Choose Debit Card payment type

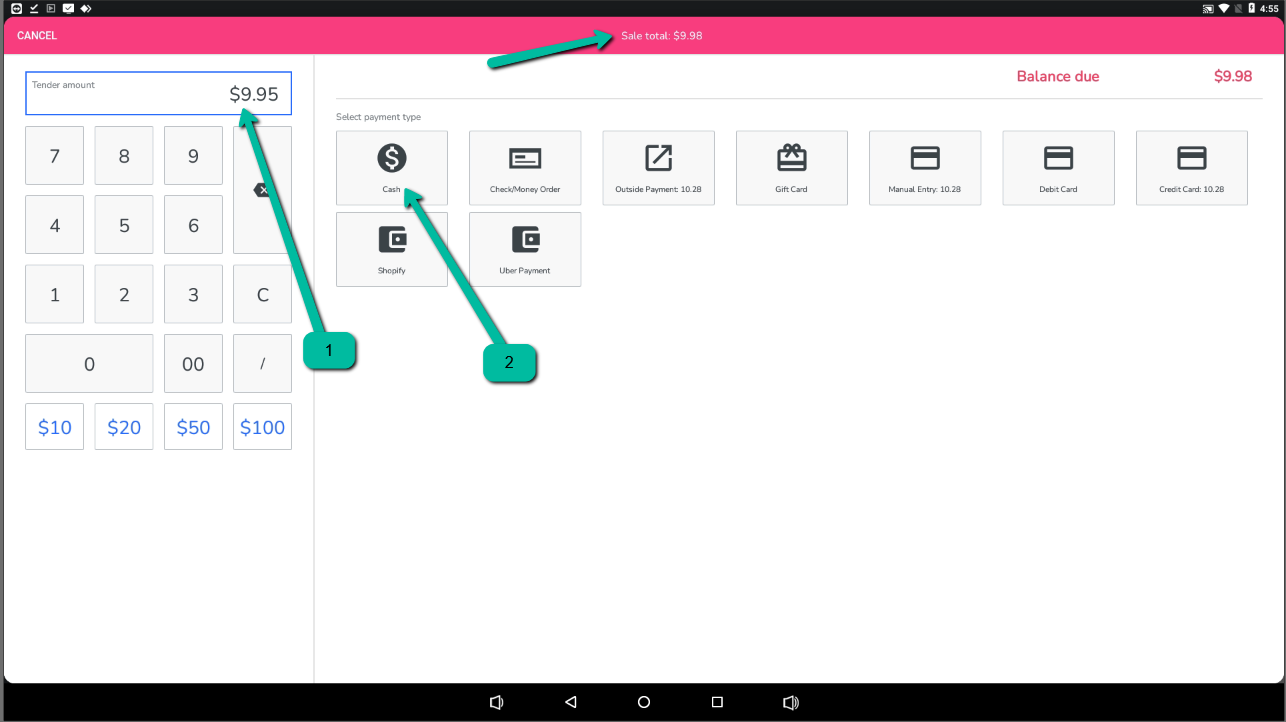(1058, 167)
